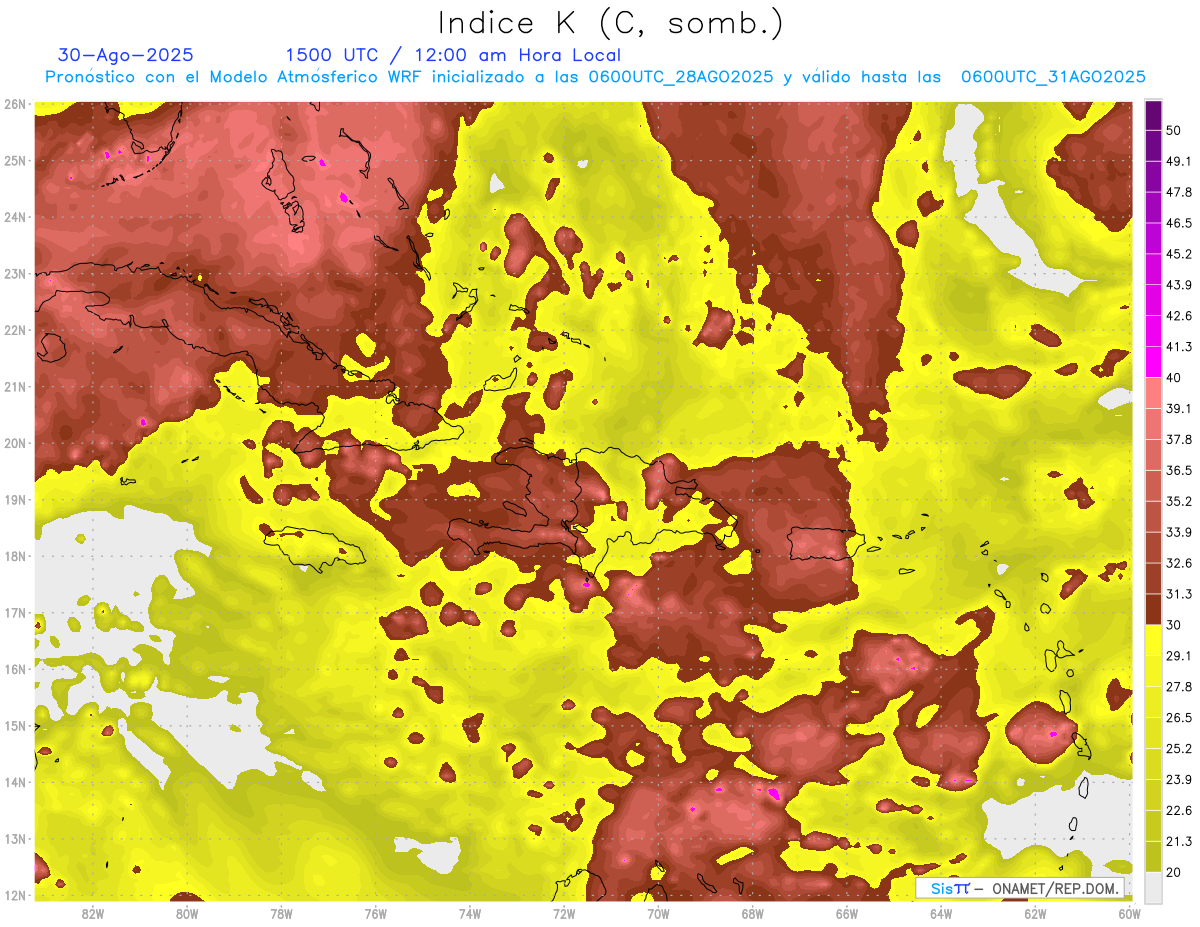Screen dimensions: 1200x927
Task: Click the 23N latitude axis label
Action: (x=14, y=273)
